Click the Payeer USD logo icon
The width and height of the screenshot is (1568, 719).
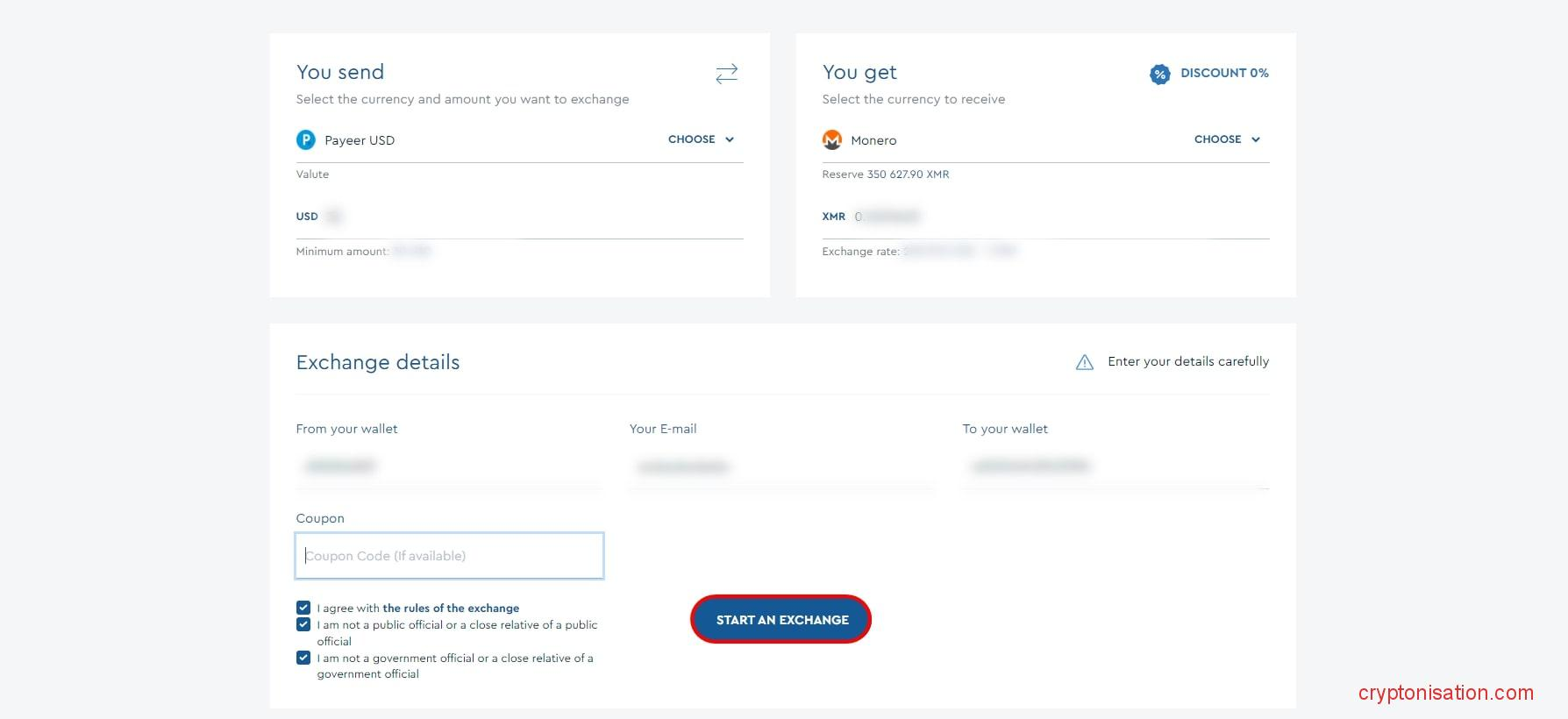(x=306, y=139)
